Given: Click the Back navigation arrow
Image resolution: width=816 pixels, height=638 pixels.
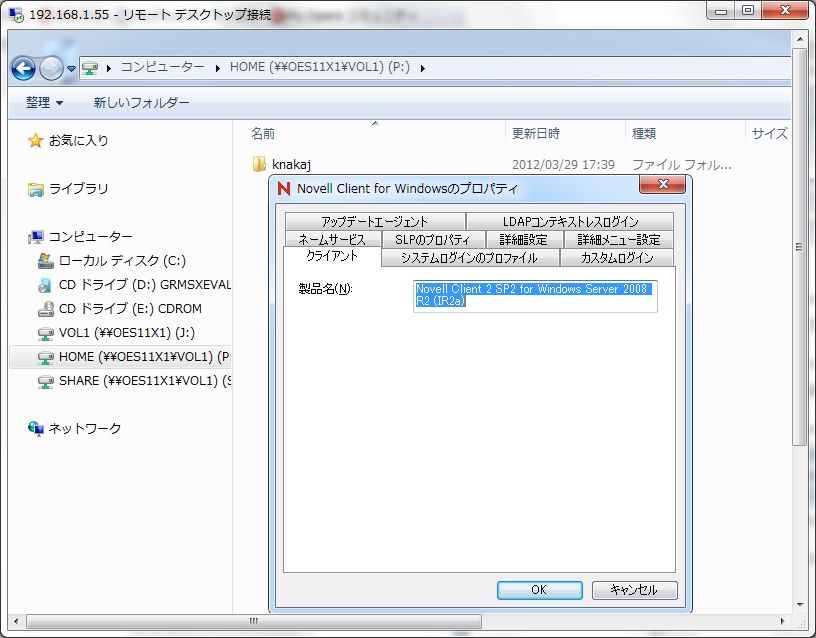Looking at the screenshot, I should coord(23,68).
